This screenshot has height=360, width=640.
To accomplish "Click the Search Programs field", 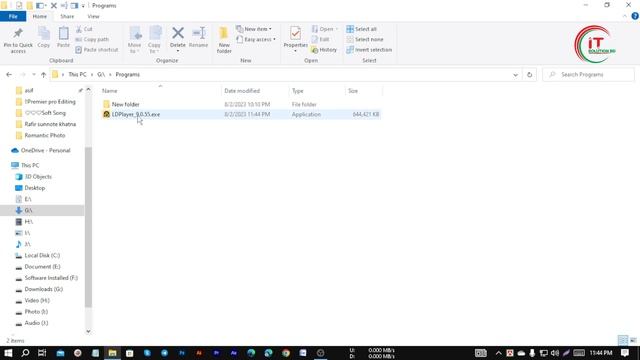I will [589, 75].
